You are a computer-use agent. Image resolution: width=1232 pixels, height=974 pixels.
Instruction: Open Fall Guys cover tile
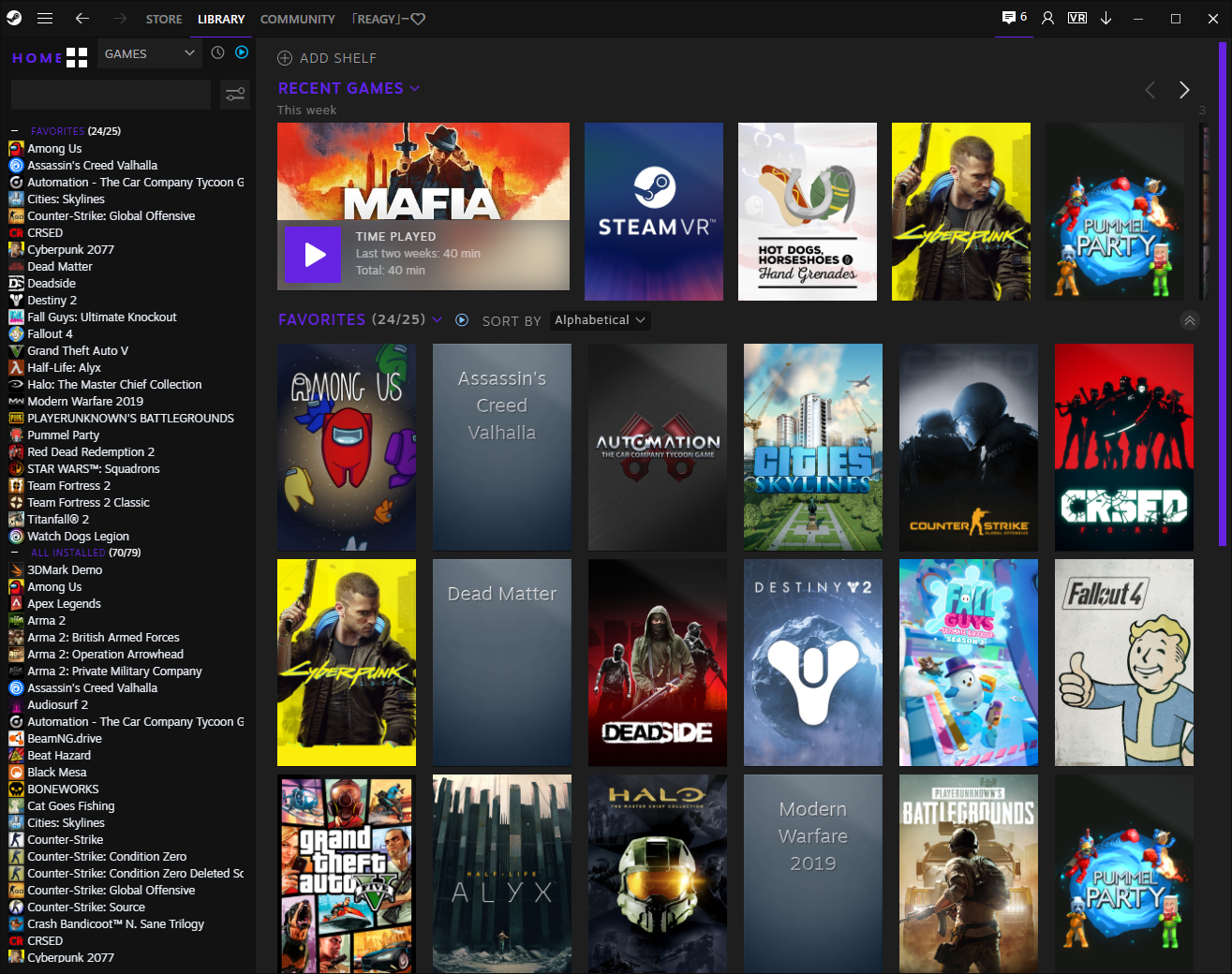(x=969, y=662)
